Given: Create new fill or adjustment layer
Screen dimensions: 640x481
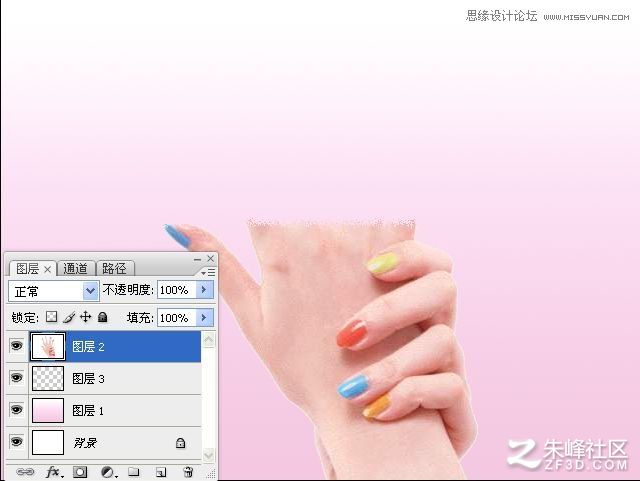Looking at the screenshot, I should point(108,472).
